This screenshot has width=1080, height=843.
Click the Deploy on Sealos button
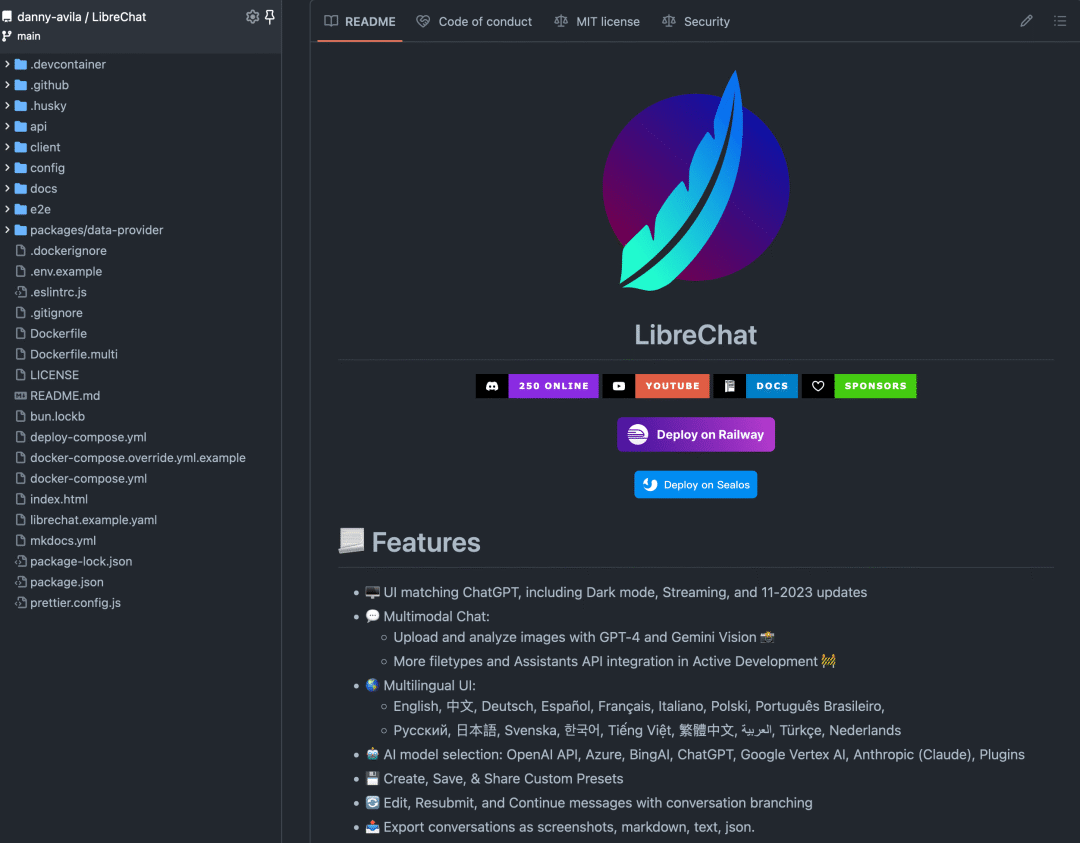point(696,485)
